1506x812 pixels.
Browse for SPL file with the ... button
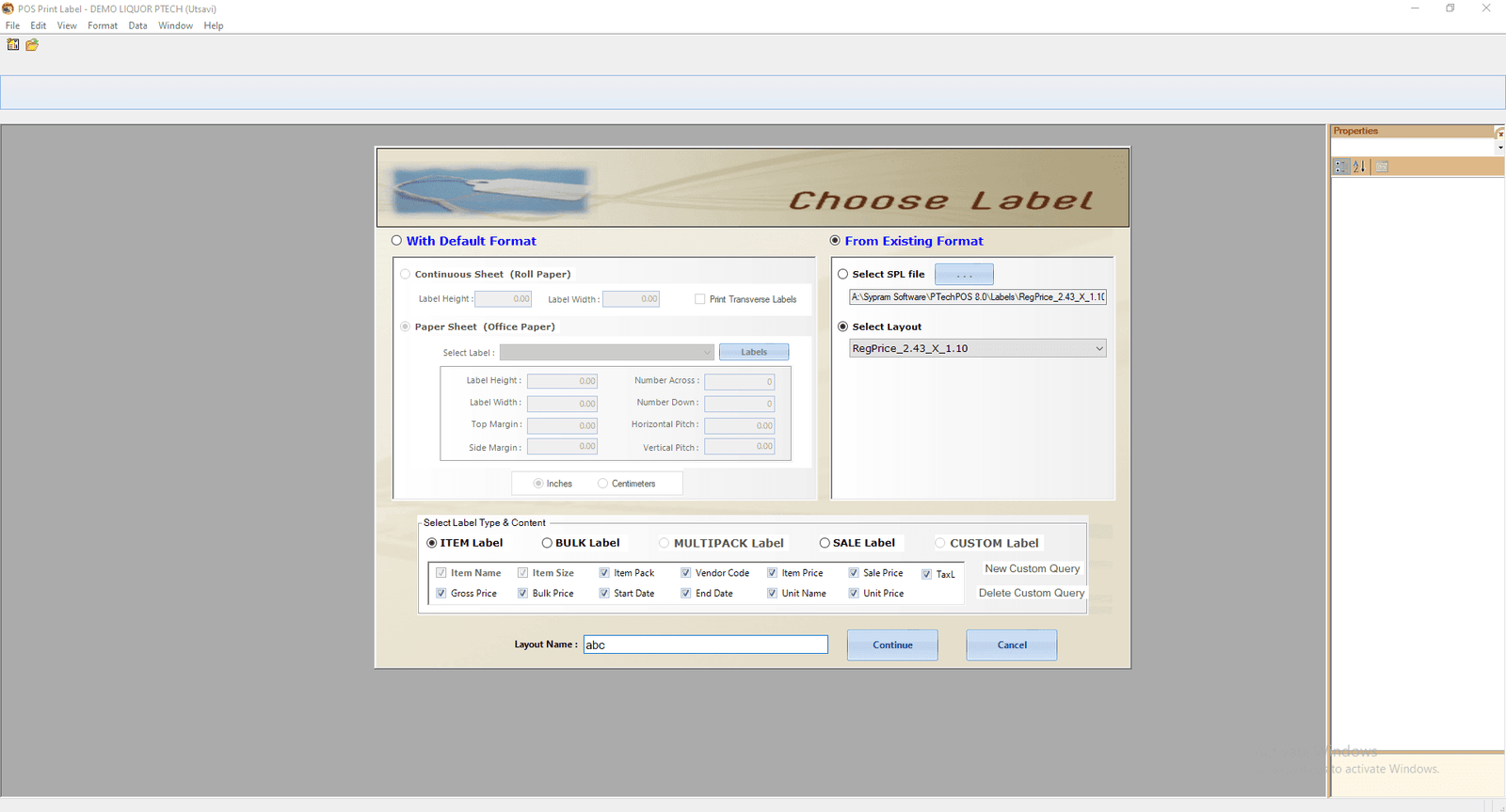[964, 275]
